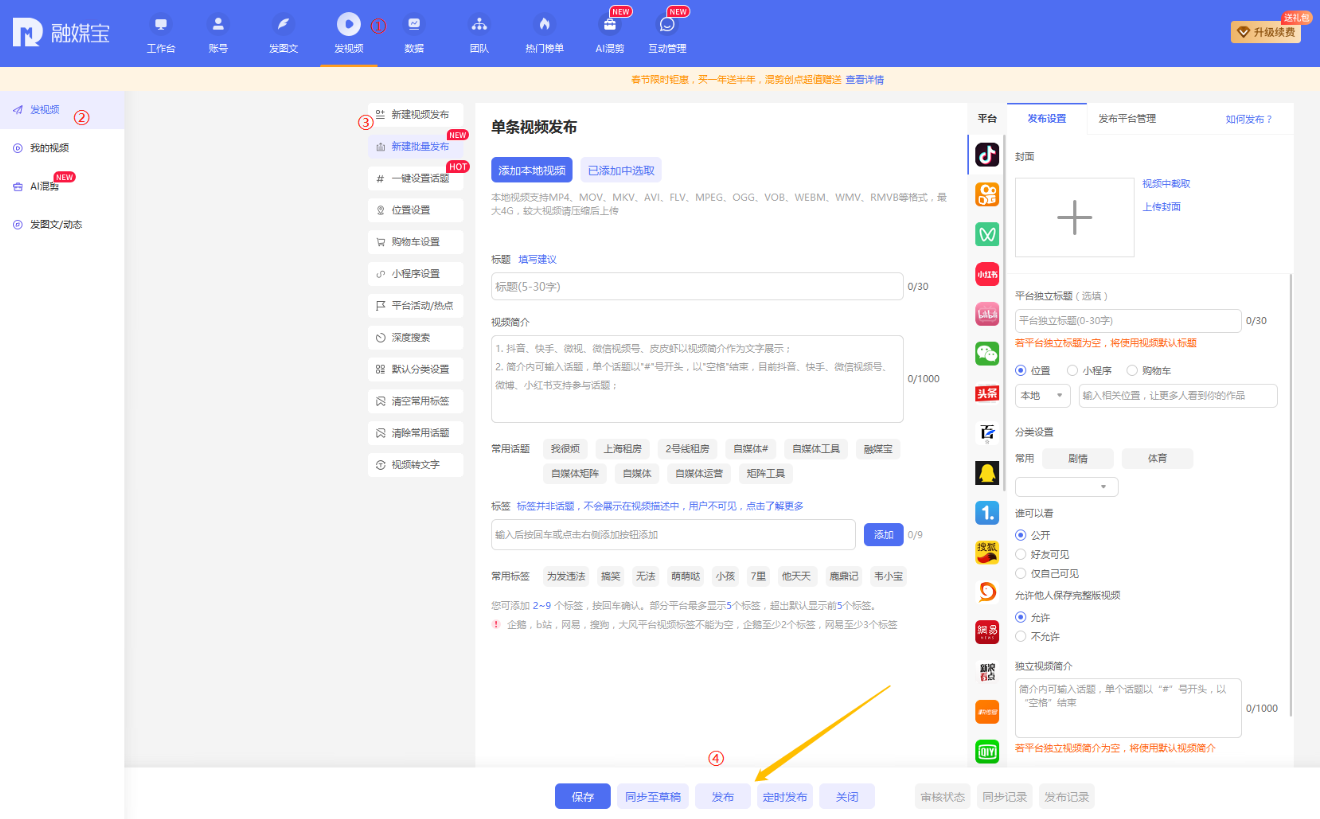Open the 账号 account icon
The height and width of the screenshot is (819, 1320).
click(x=218, y=23)
